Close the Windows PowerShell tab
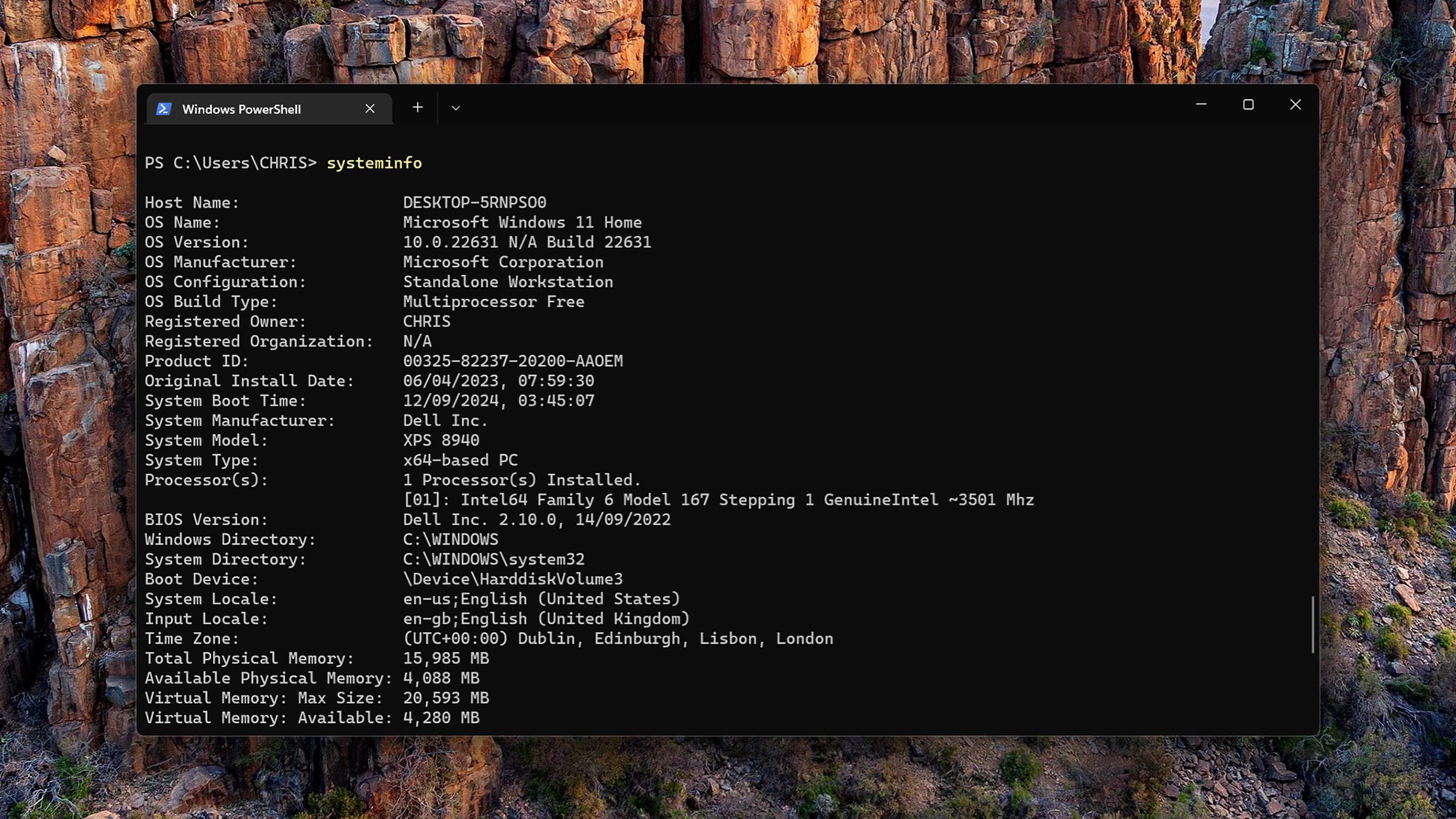This screenshot has width=1456, height=819. pos(370,109)
